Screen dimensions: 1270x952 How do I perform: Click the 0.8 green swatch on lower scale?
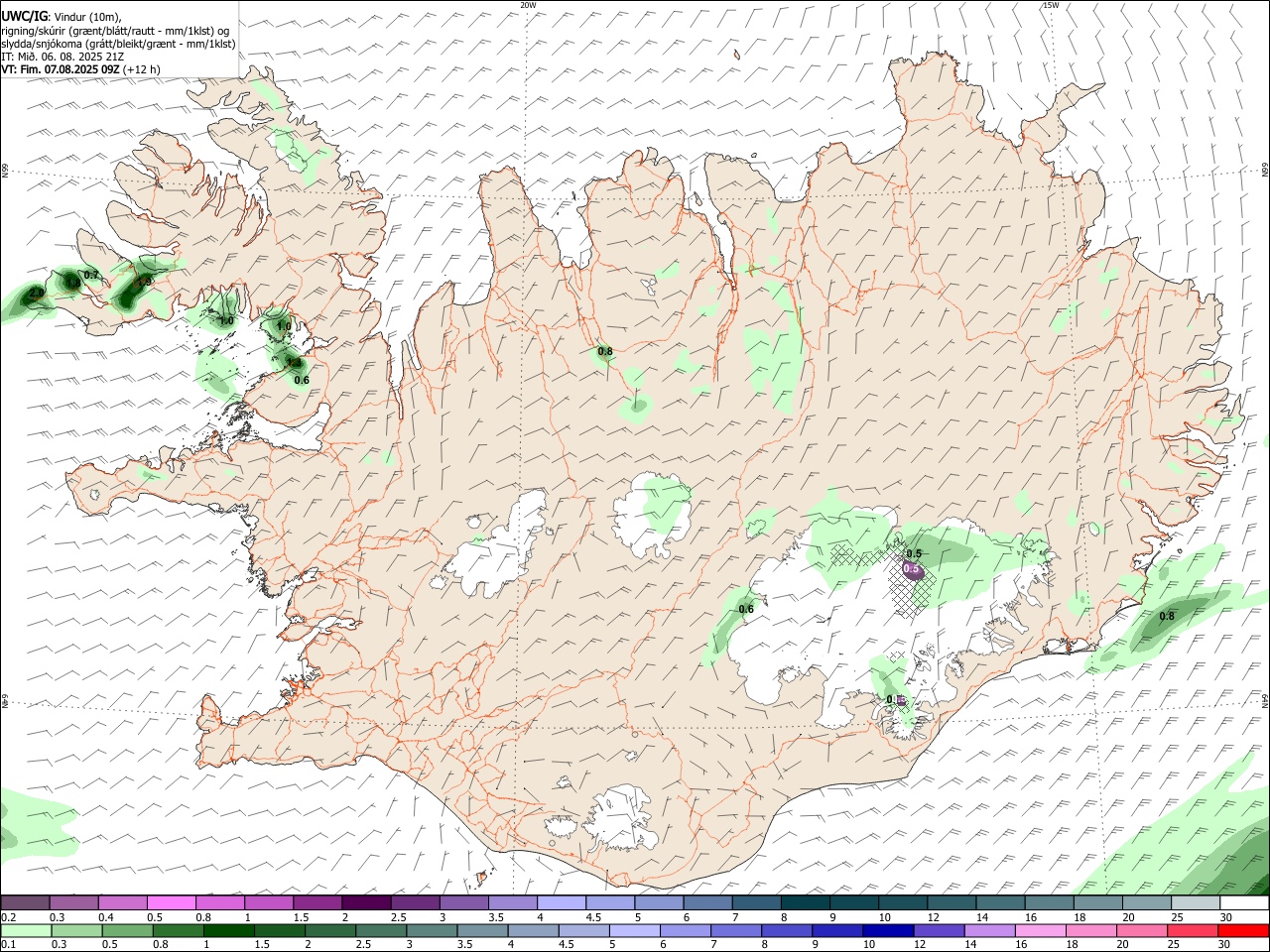coord(179,931)
